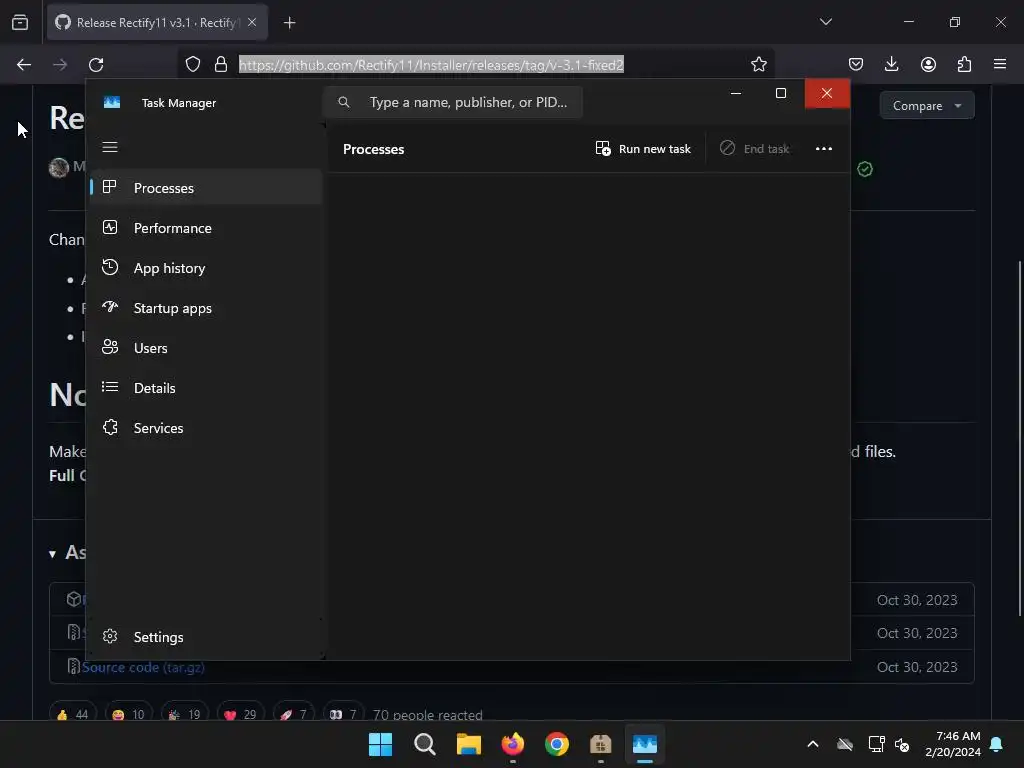Click the rocket reaction with 7
The width and height of the screenshot is (1024, 768).
tap(293, 714)
